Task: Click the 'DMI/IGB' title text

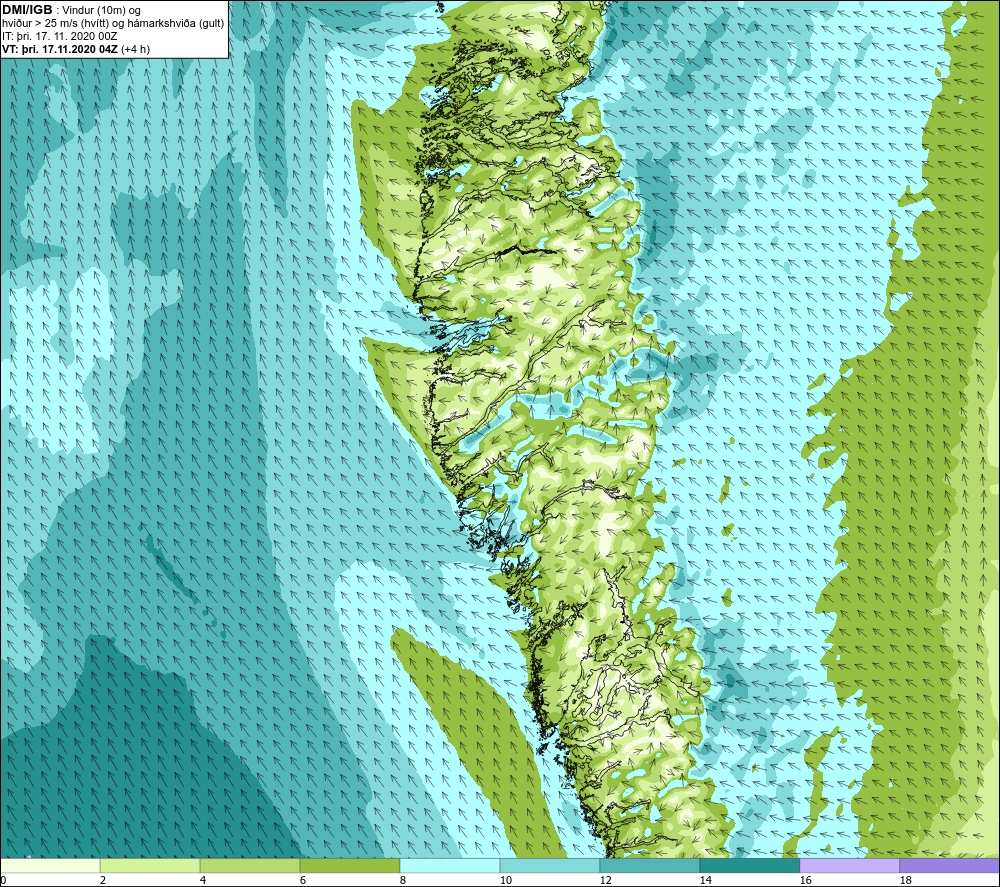Action: pyautogui.click(x=27, y=10)
